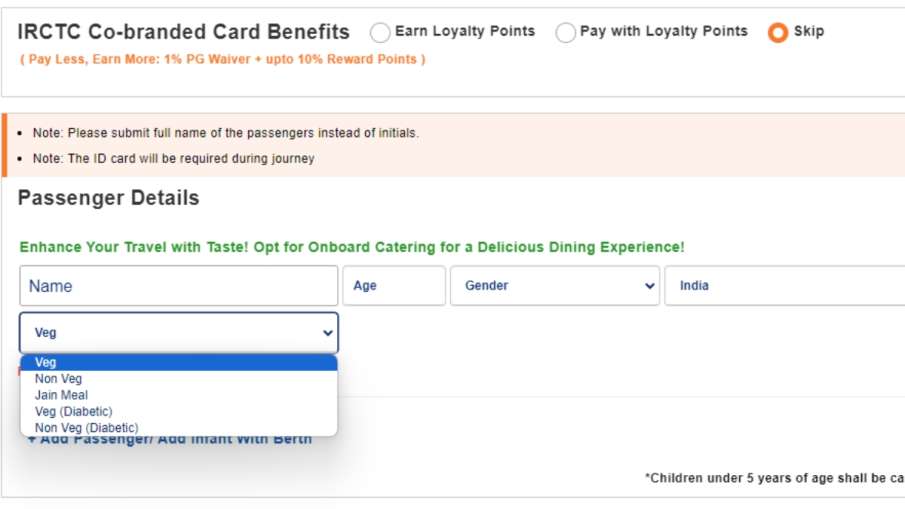Click the Age input field
Image resolution: width=905 pixels, height=509 pixels.
(x=394, y=286)
